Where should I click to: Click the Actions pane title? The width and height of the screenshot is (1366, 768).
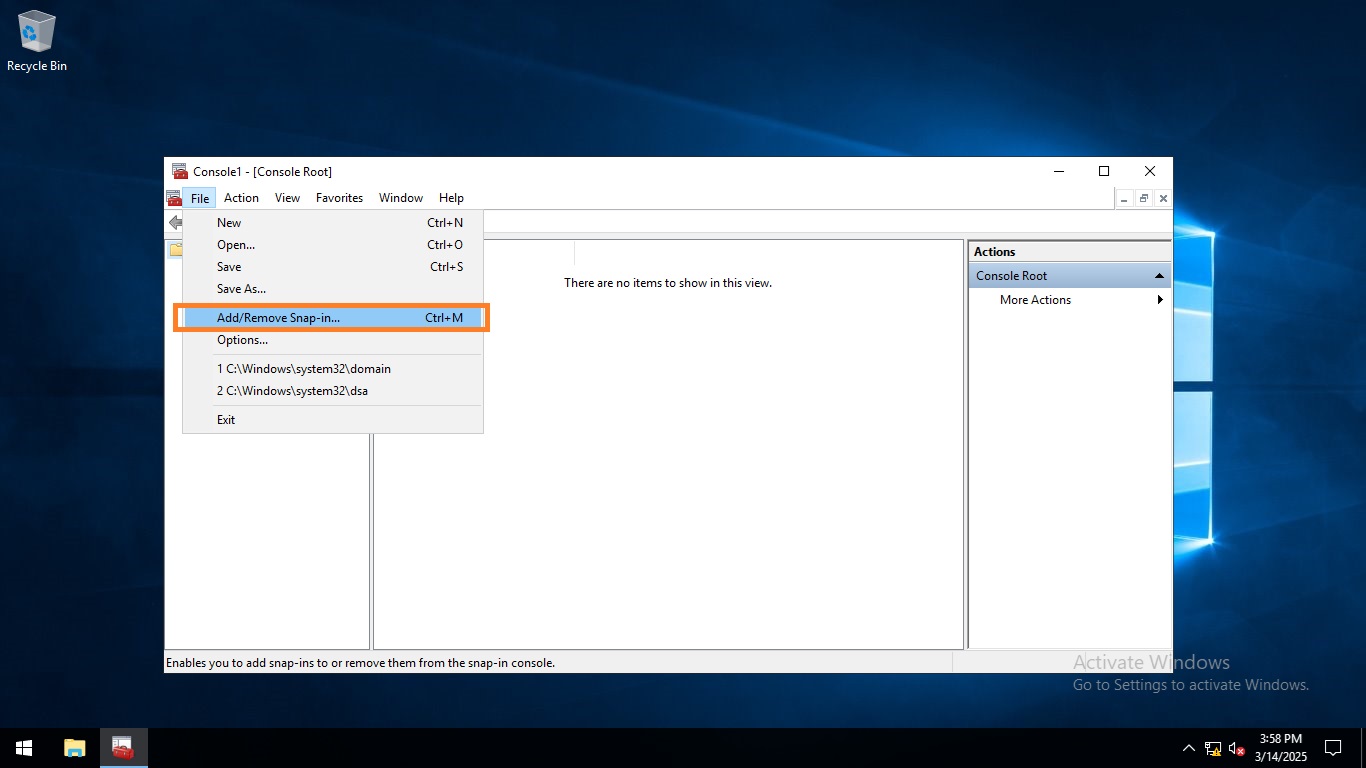[995, 252]
